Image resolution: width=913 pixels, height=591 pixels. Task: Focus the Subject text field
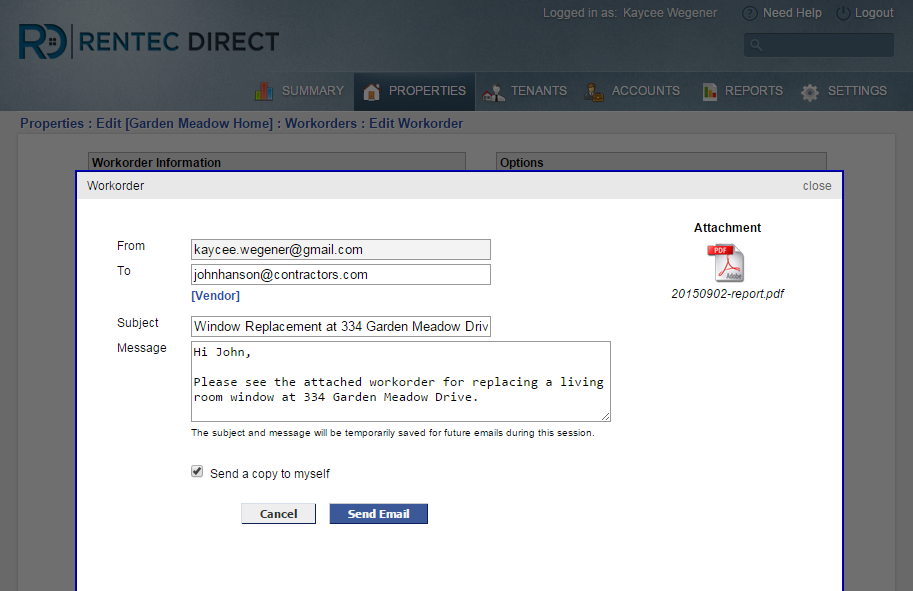click(340, 327)
